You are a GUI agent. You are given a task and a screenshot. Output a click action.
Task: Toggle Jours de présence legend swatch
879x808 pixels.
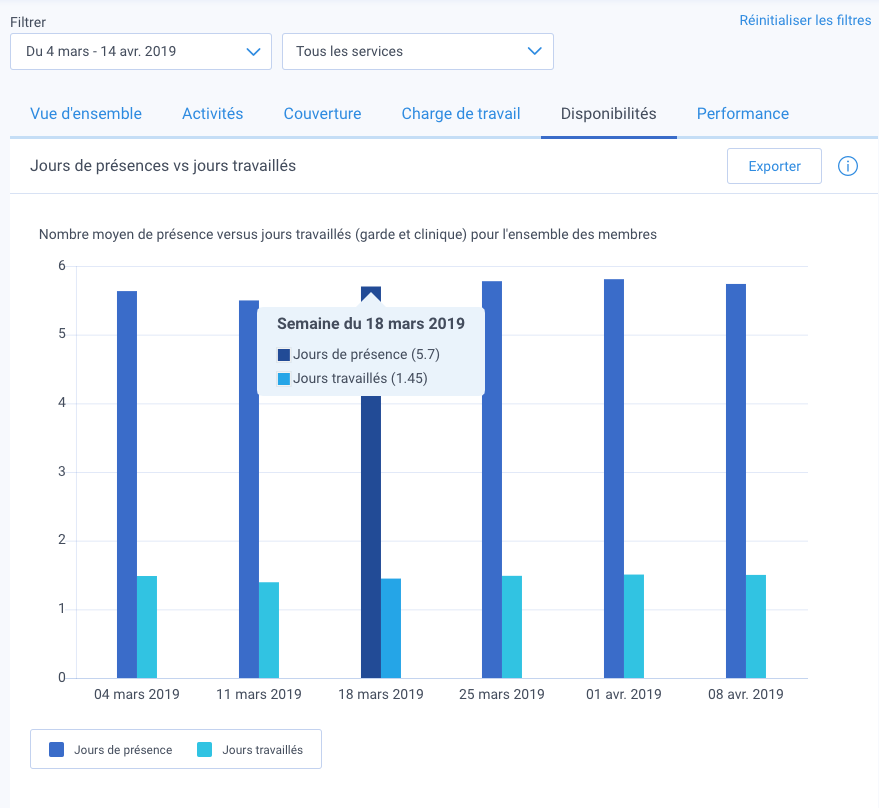click(57, 750)
